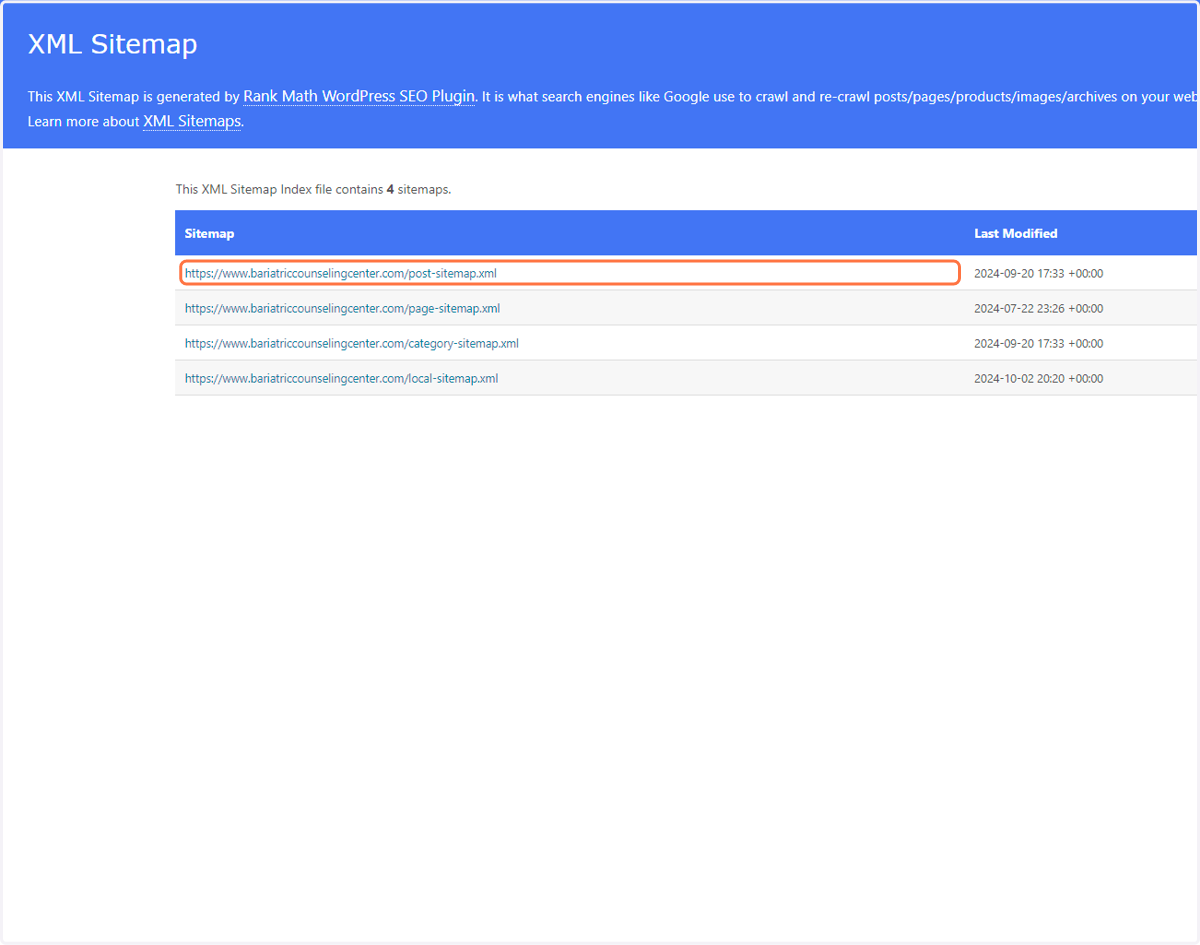Image resolution: width=1200 pixels, height=945 pixels.
Task: Click the Last Modified column header
Action: pyautogui.click(x=1015, y=233)
